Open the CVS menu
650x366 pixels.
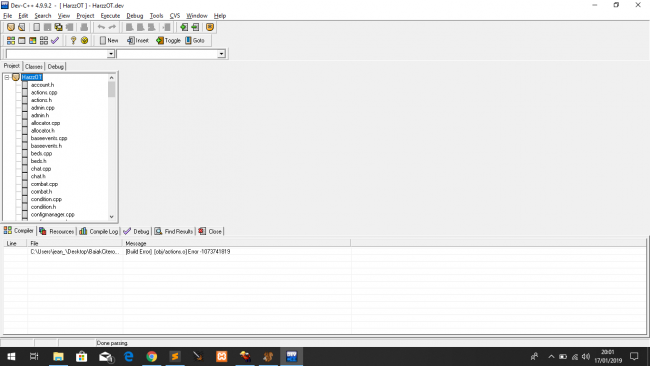click(175, 16)
